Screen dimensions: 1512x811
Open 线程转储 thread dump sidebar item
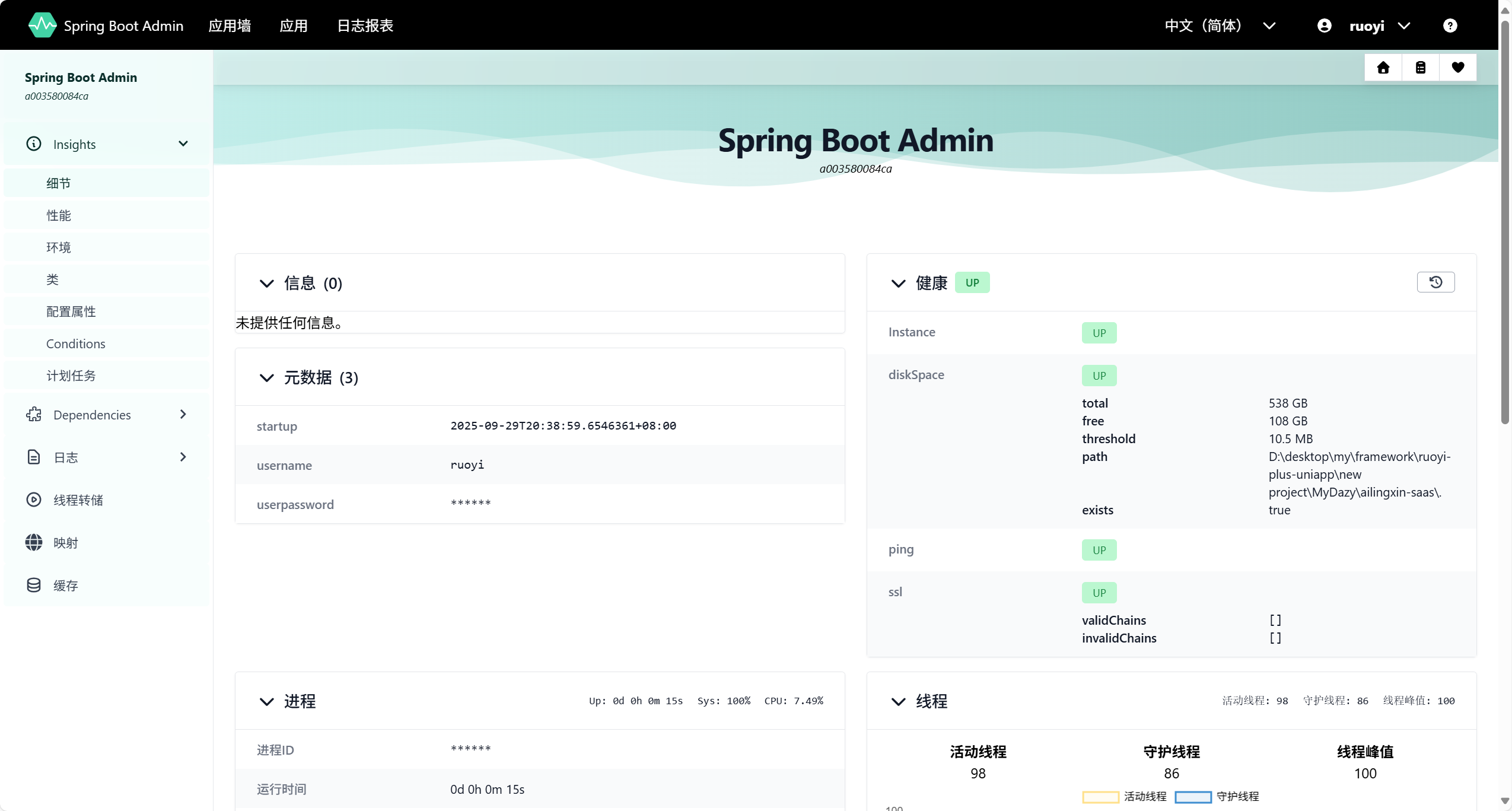(x=78, y=500)
